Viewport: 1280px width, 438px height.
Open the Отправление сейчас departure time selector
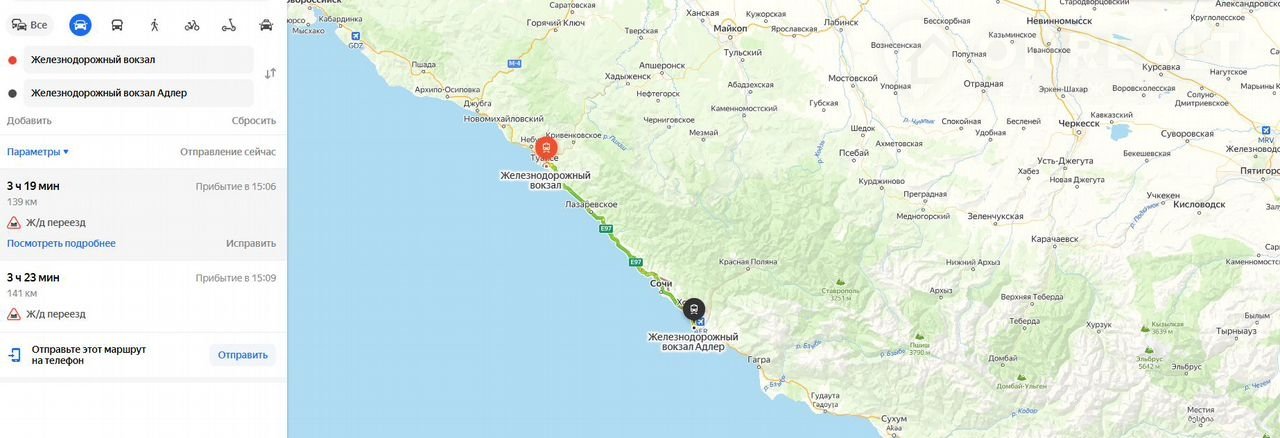point(228,152)
